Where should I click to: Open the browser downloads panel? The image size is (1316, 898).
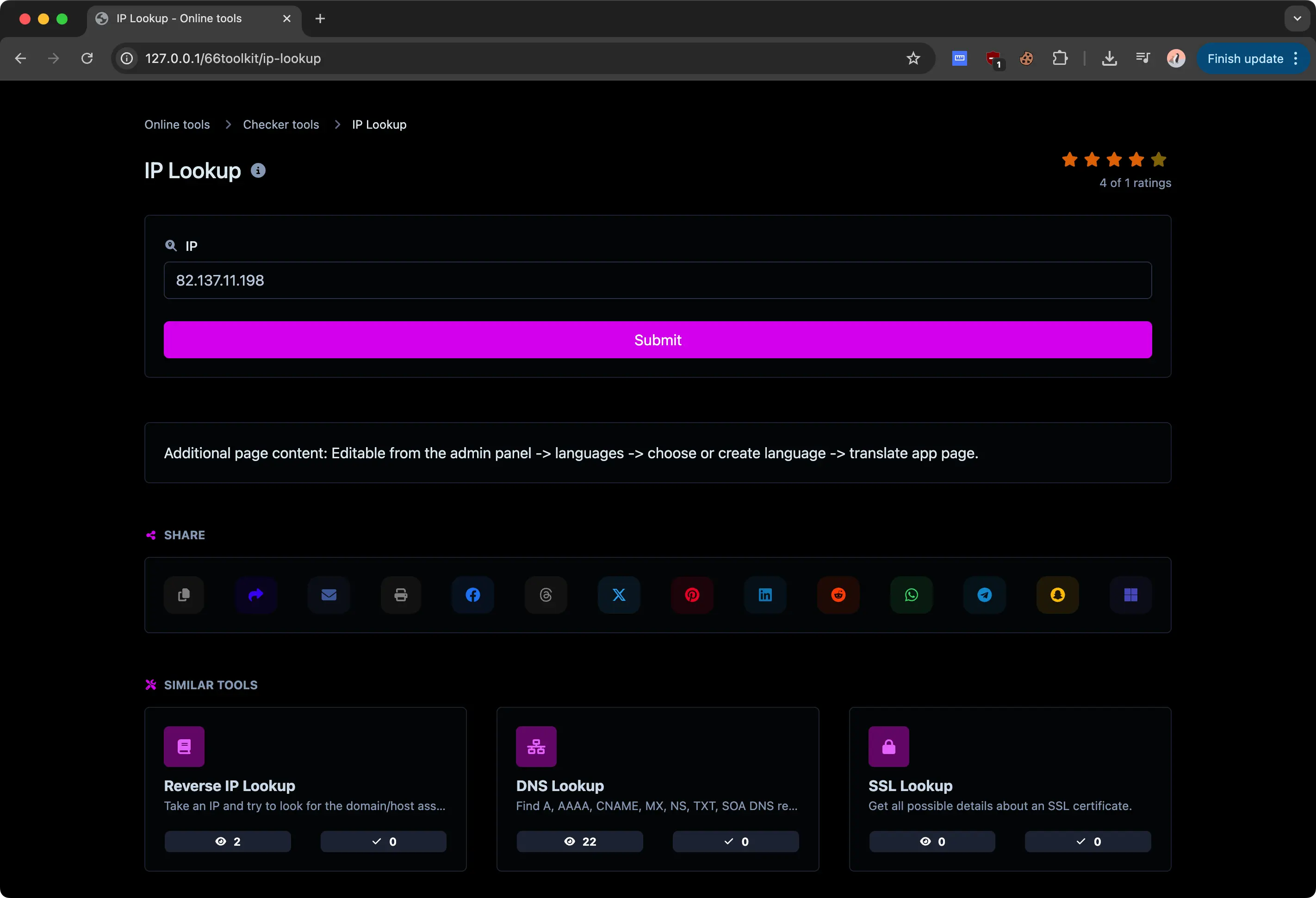[1109, 58]
